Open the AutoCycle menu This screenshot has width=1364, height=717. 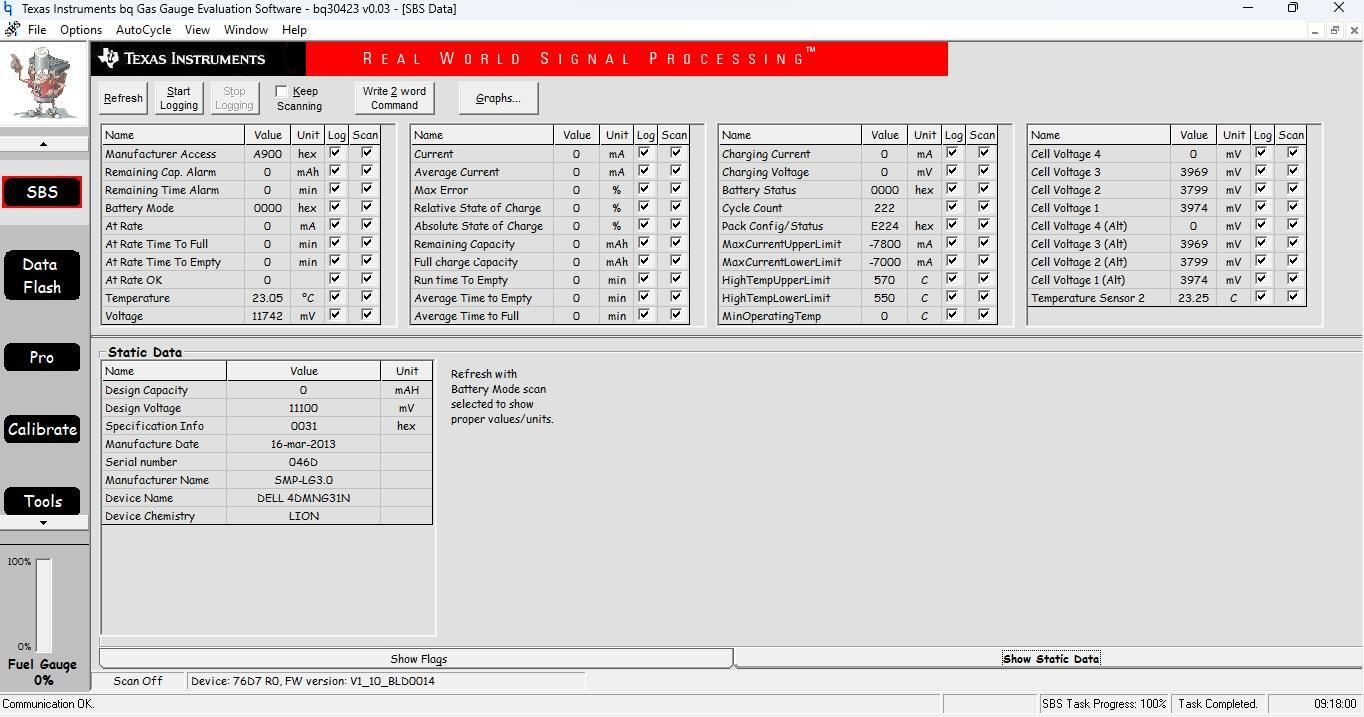(143, 30)
